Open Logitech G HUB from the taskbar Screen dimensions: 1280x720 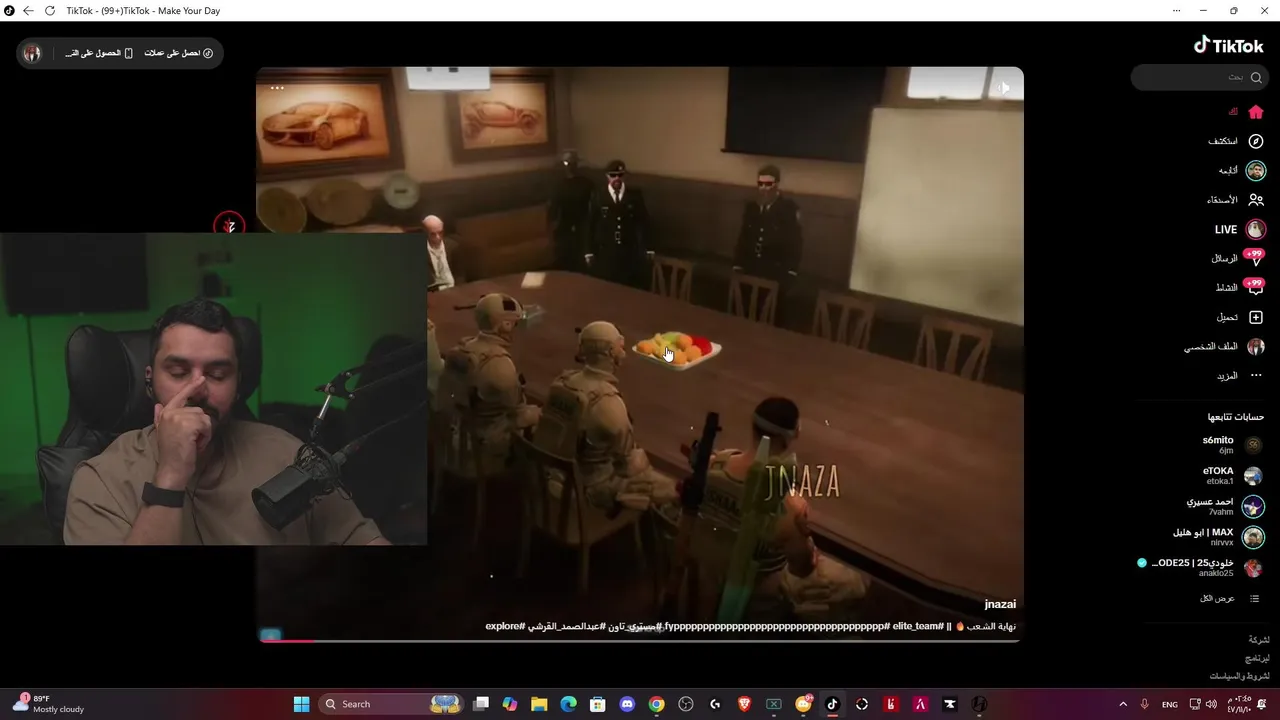pyautogui.click(x=715, y=704)
